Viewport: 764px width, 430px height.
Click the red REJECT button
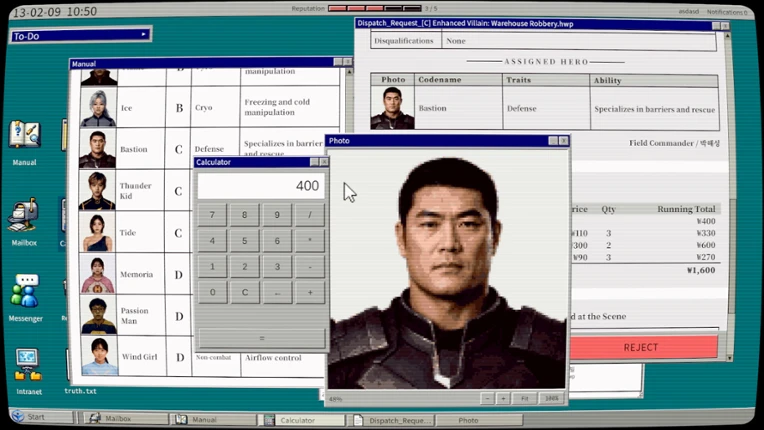640,347
